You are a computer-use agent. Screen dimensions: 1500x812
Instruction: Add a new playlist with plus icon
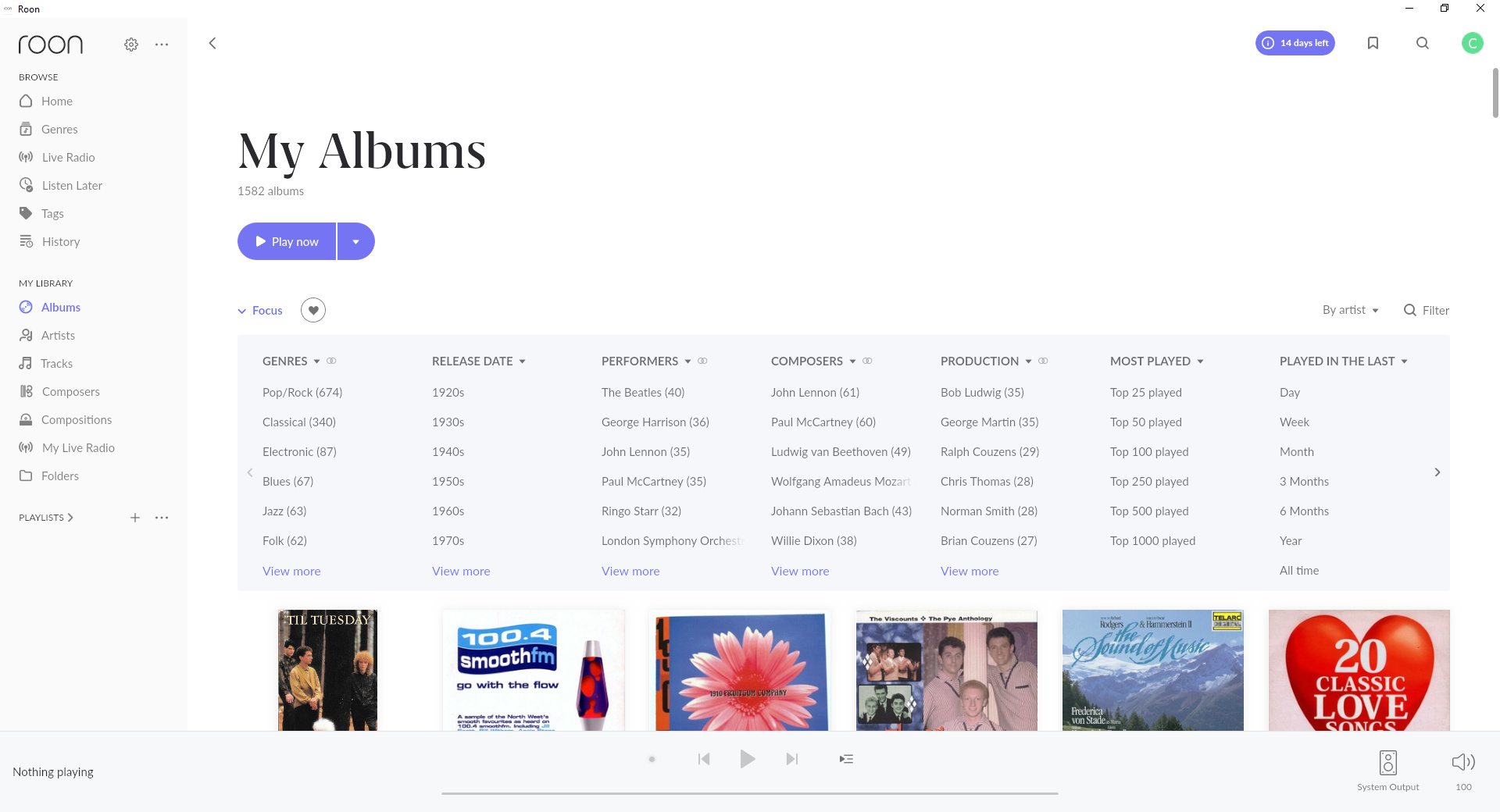pyautogui.click(x=135, y=518)
